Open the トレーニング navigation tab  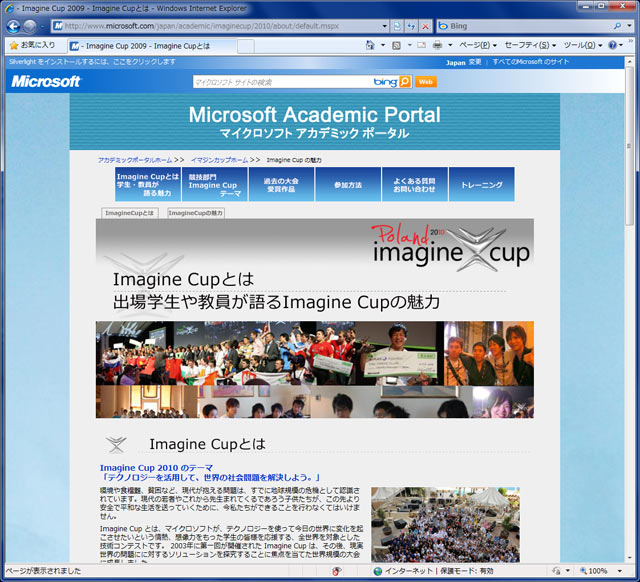click(482, 184)
